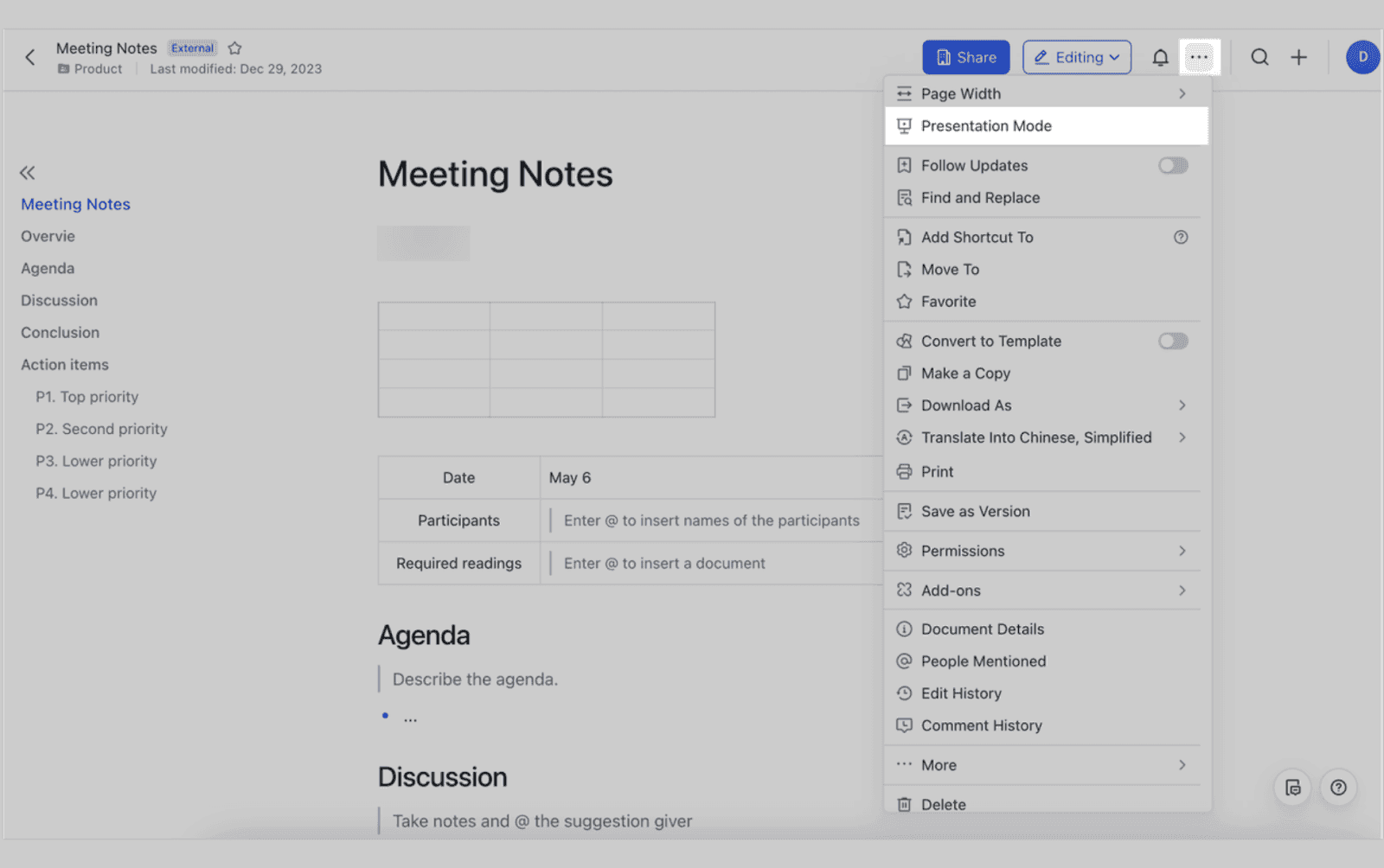The image size is (1384, 868).
Task: Star the Meeting Notes document
Action: [234, 48]
